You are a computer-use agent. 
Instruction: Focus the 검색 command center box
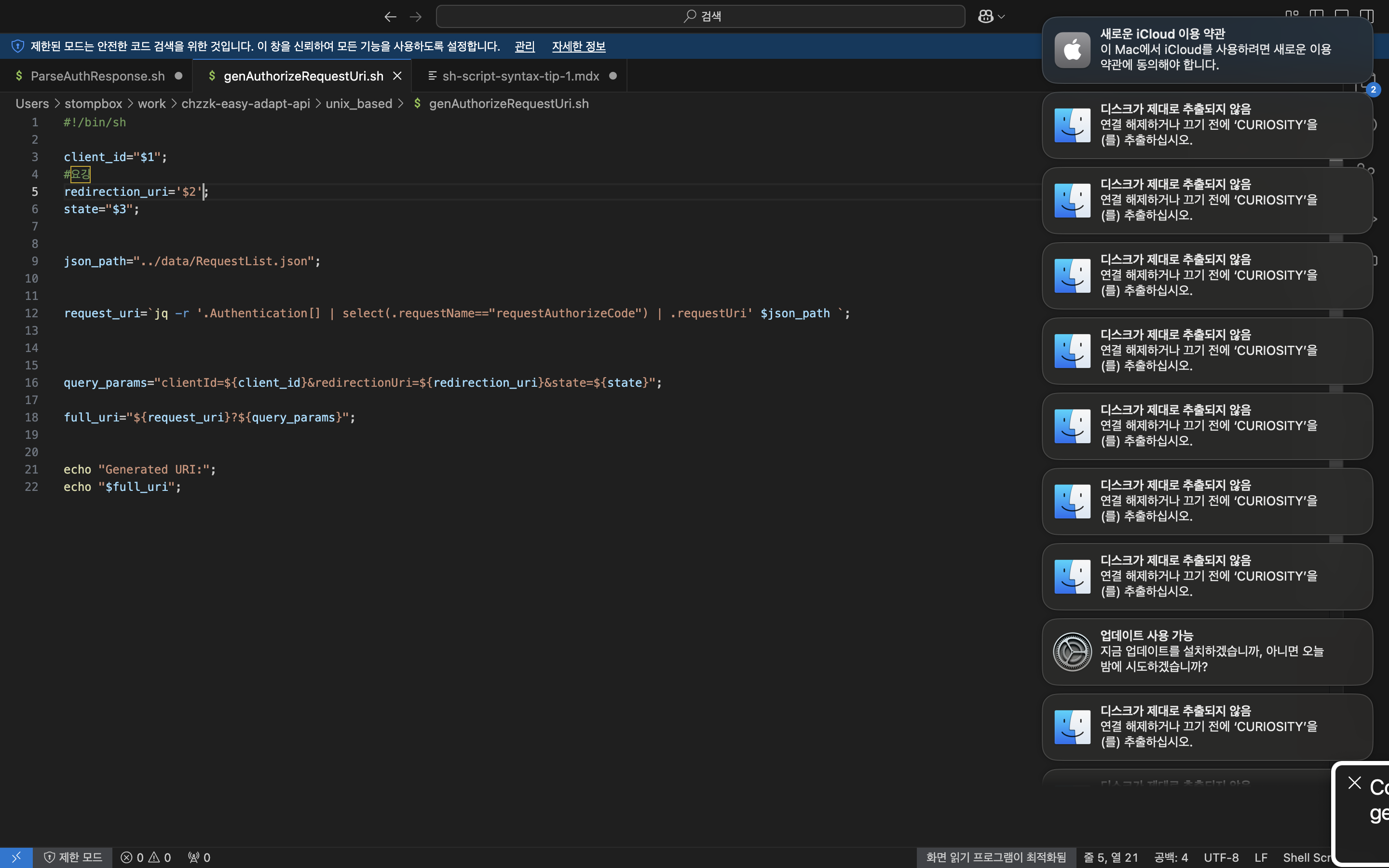(700, 17)
